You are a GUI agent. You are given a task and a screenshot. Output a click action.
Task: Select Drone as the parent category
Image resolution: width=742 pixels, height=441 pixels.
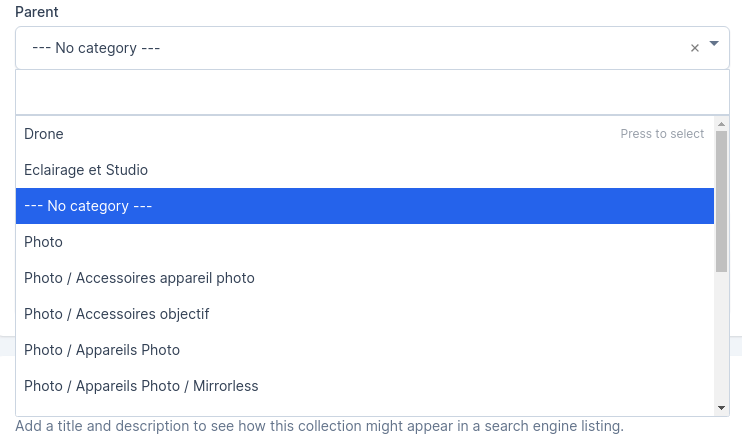click(x=365, y=134)
